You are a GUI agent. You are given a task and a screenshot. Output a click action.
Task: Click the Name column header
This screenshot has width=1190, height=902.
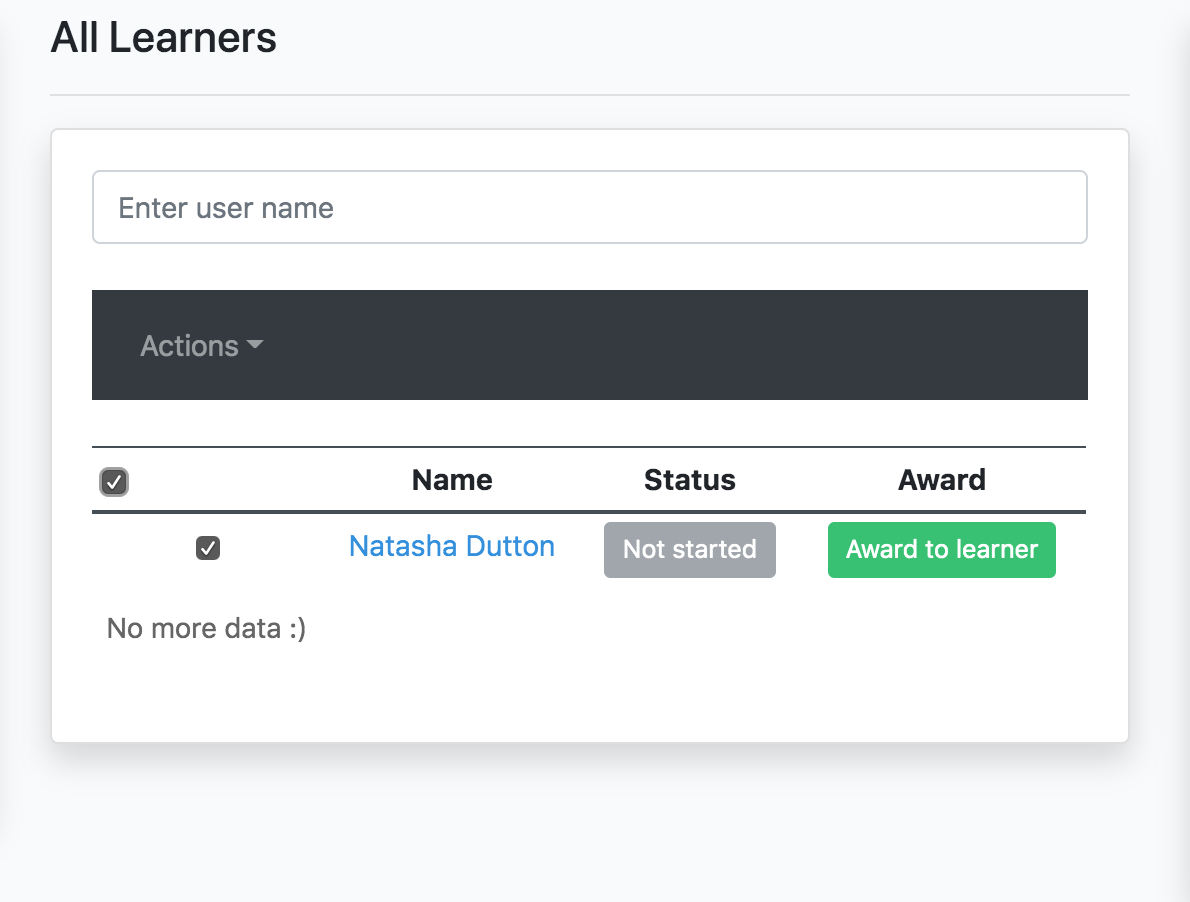pyautogui.click(x=452, y=480)
